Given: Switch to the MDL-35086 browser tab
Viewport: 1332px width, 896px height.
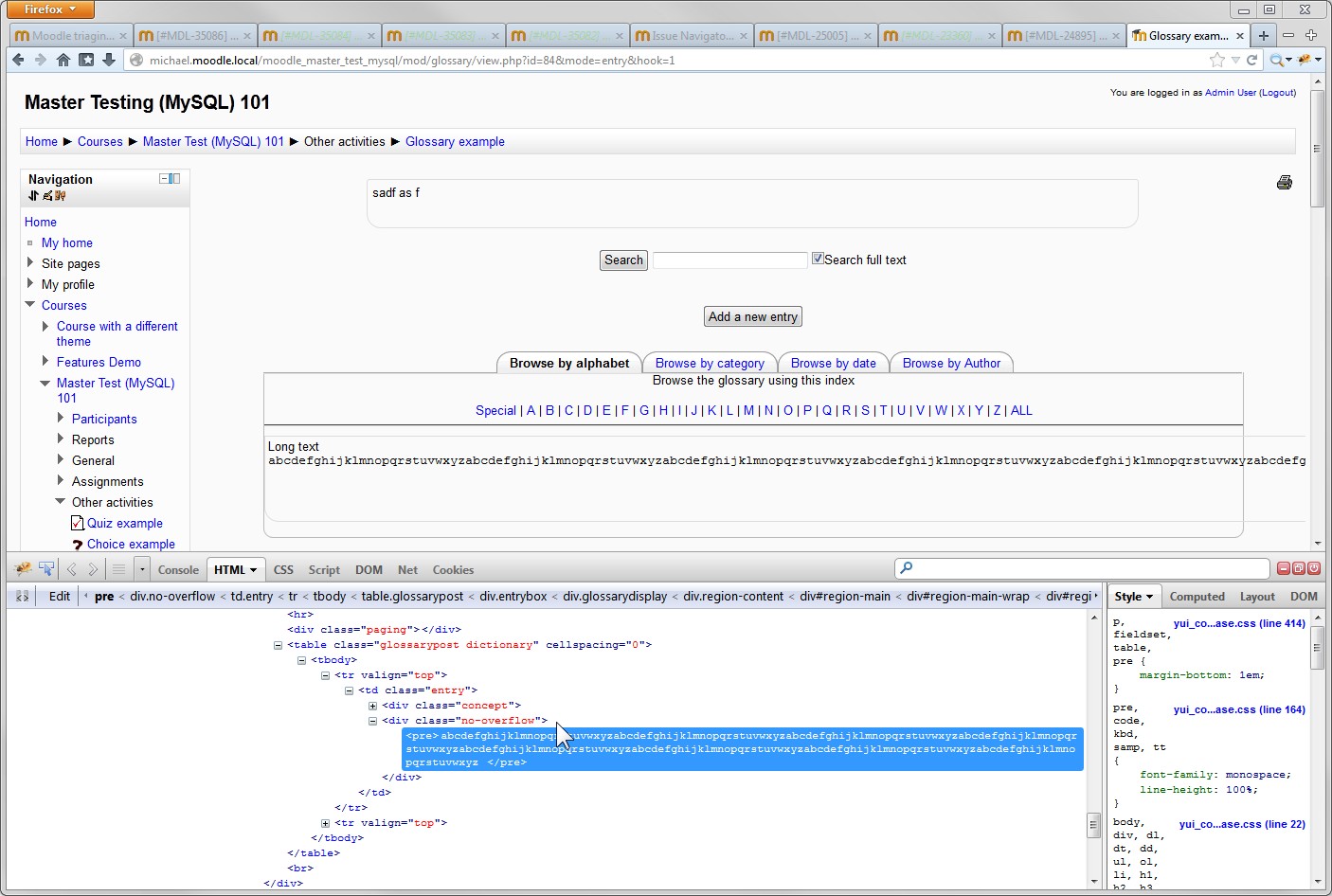Looking at the screenshot, I should click(x=193, y=36).
